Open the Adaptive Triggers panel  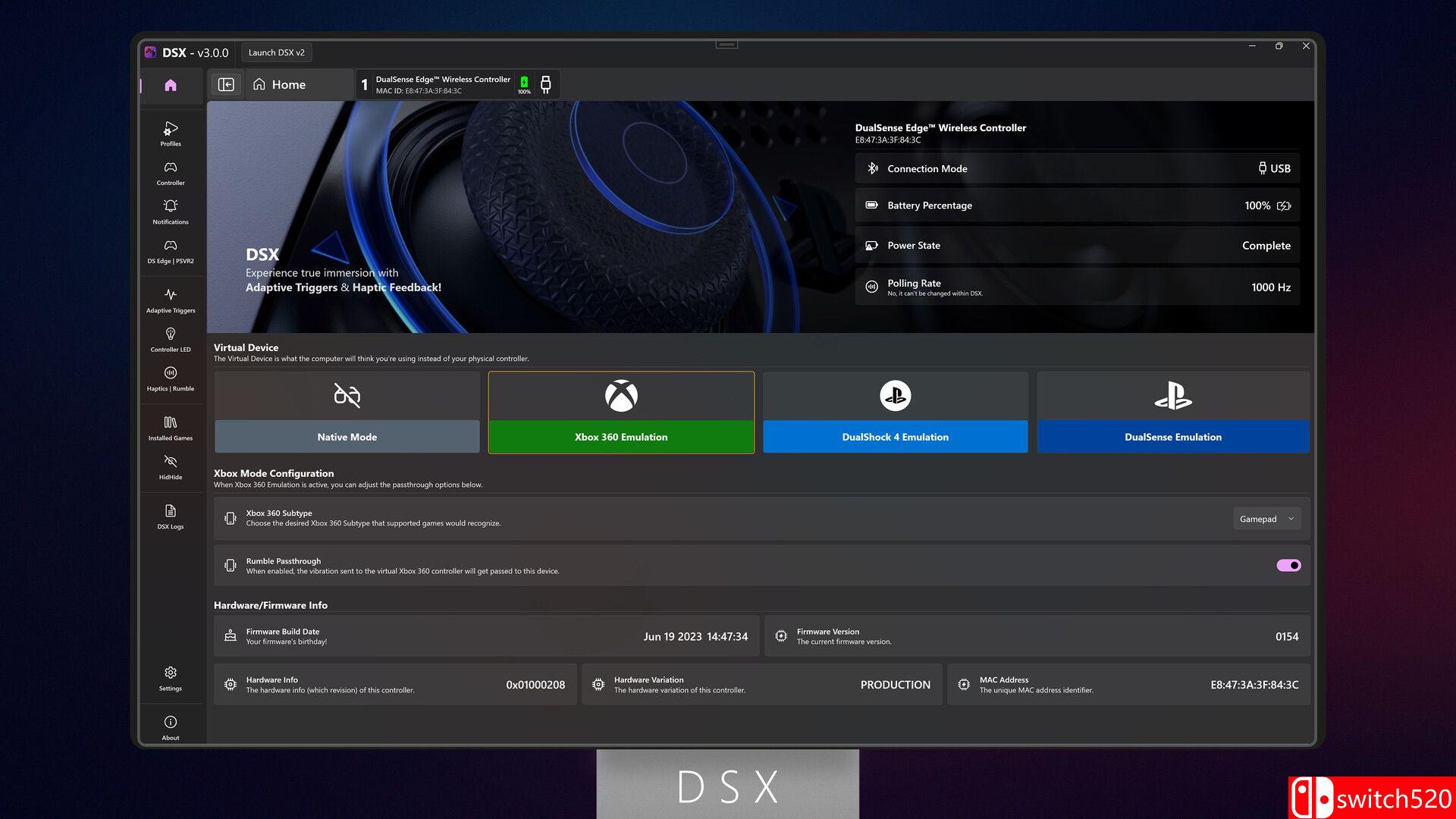[x=170, y=300]
